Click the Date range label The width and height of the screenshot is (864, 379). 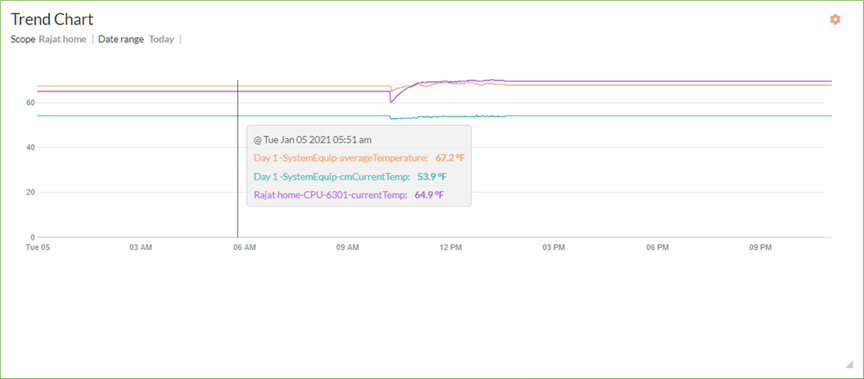pos(121,39)
